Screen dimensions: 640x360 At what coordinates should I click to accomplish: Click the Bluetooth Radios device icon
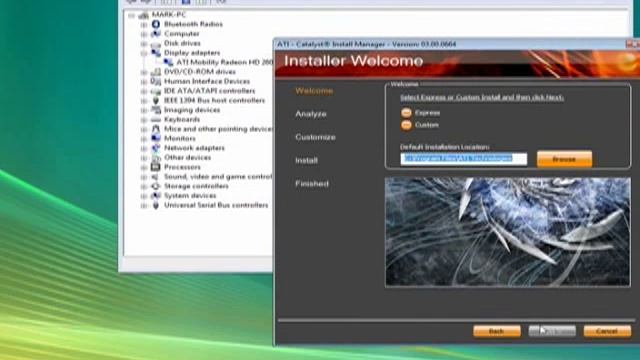pos(156,24)
